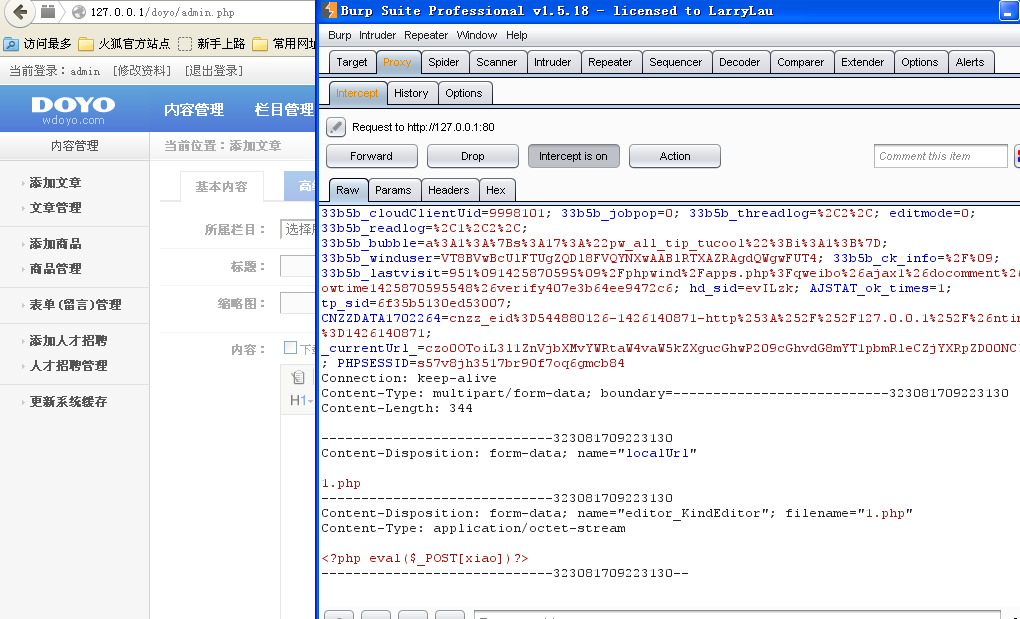Screen dimensions: 1020x619
Task: Open the Proxy Options sub-tab
Action: click(x=464, y=93)
